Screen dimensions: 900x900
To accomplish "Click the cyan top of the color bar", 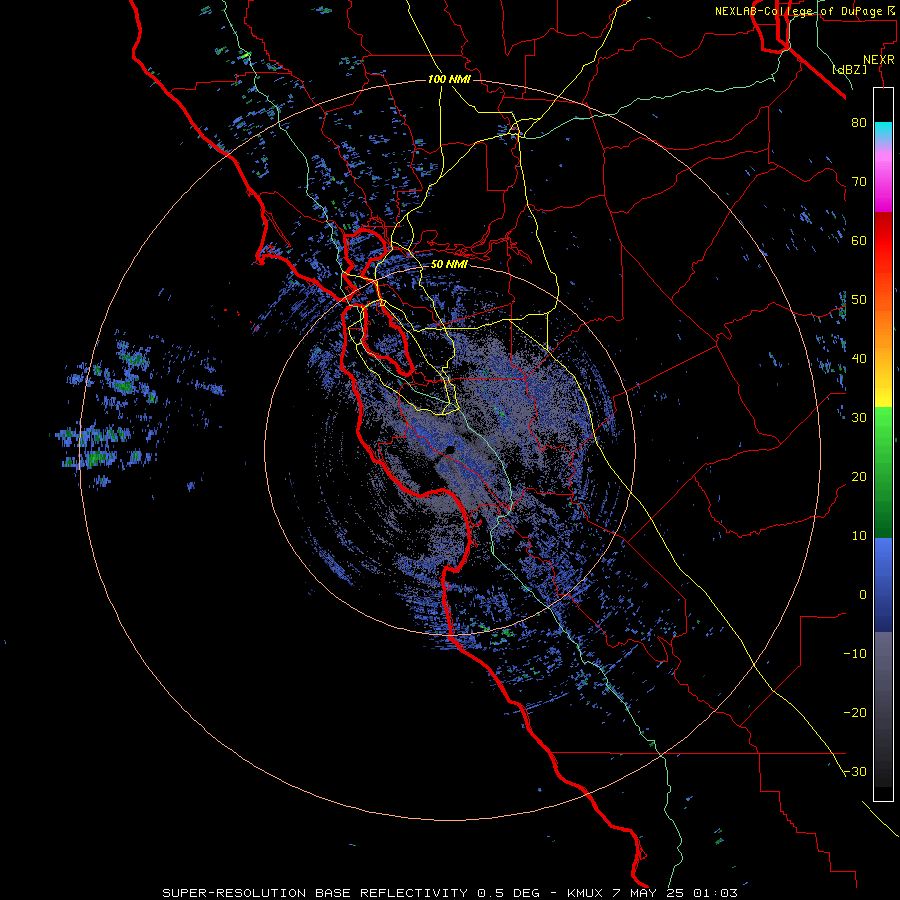I will coord(883,131).
